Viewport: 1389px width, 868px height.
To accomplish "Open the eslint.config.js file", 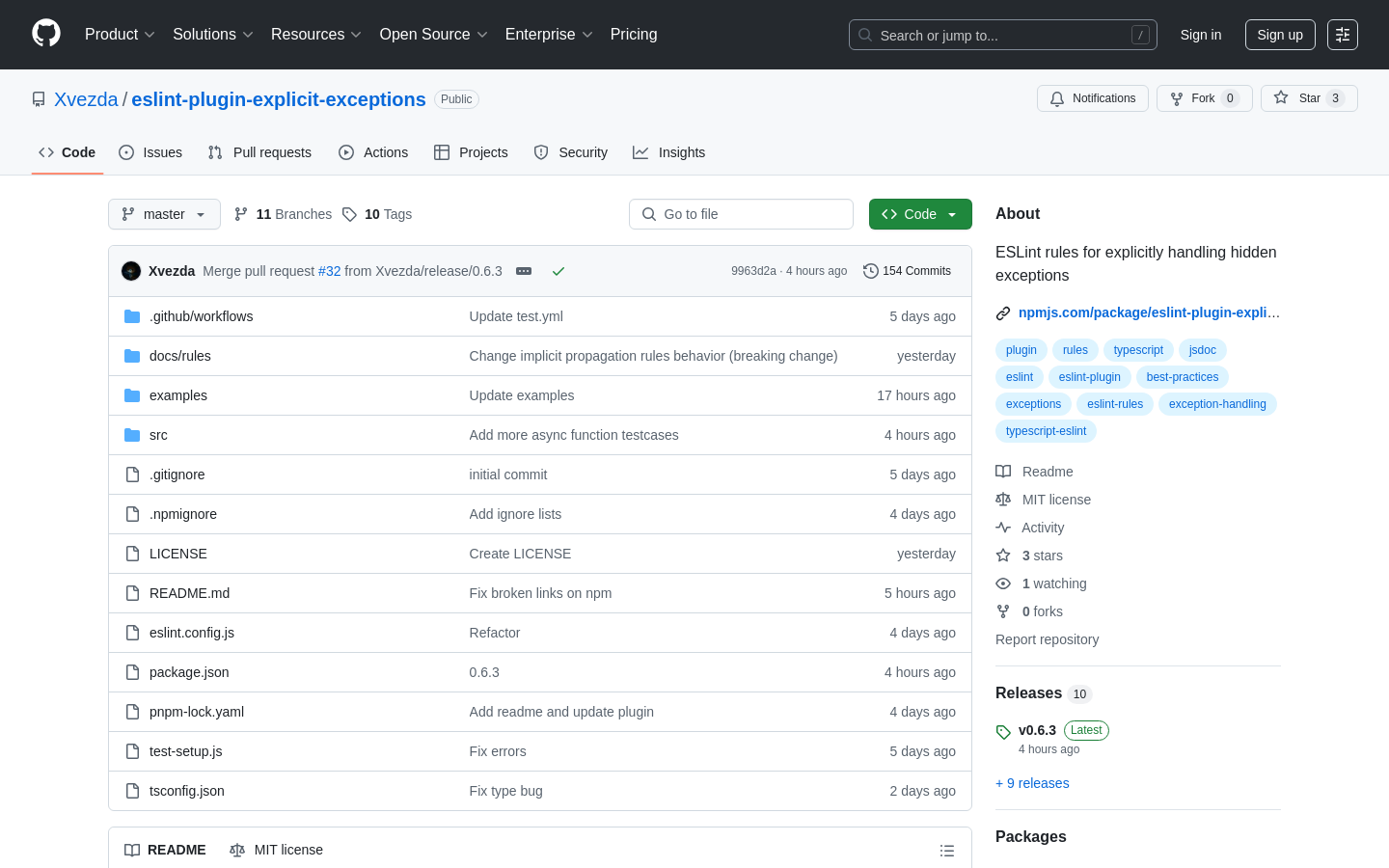I will pos(192,633).
